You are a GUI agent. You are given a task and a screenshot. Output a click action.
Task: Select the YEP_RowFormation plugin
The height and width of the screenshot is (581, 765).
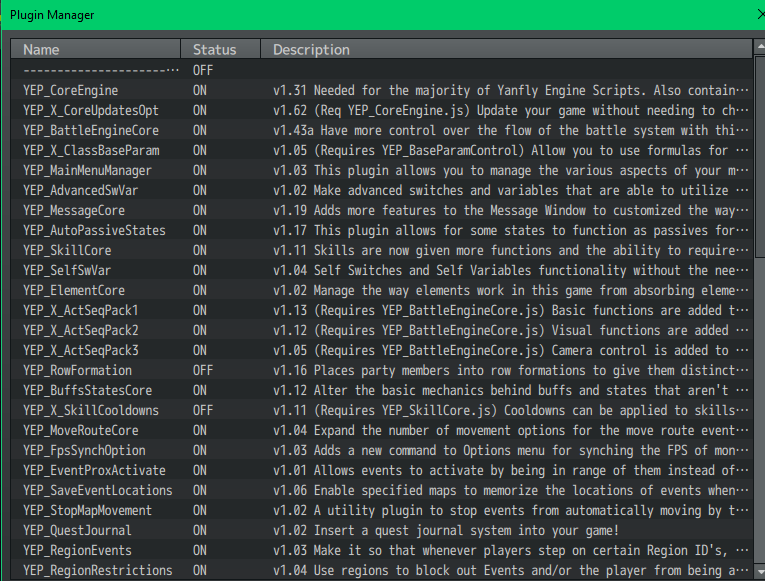[x=382, y=370]
